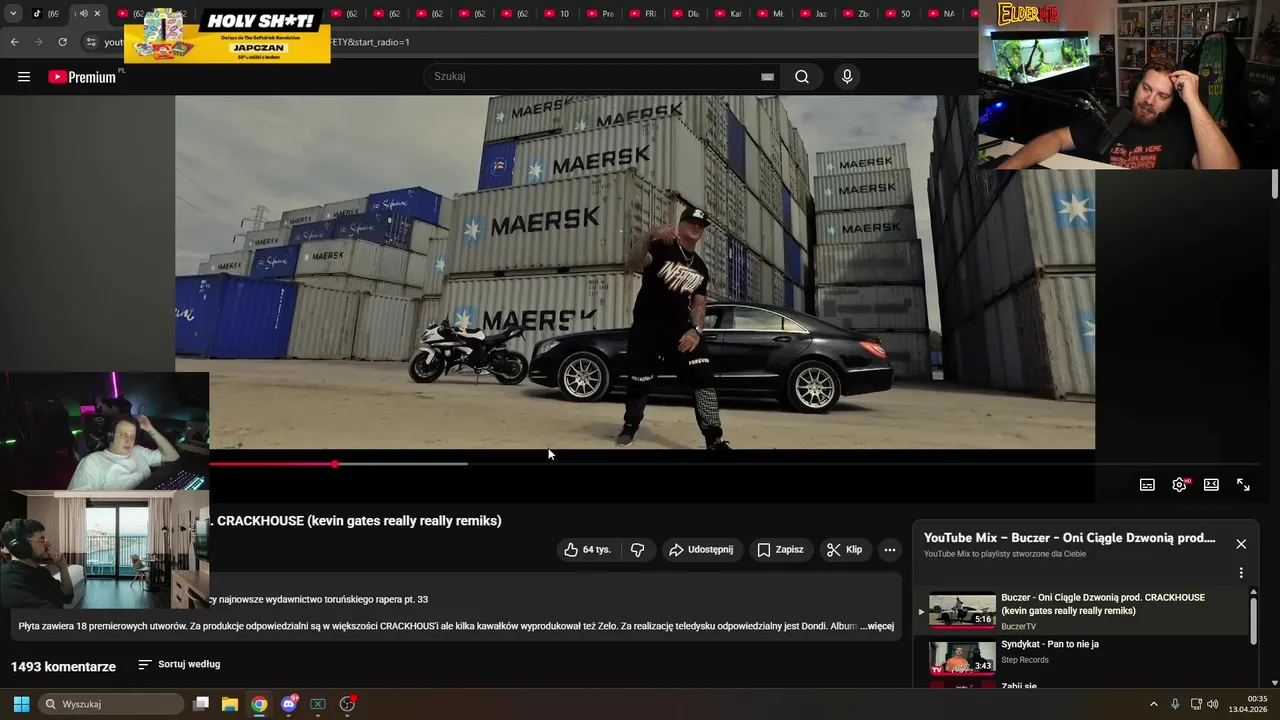Open File Explorer from the taskbar
The height and width of the screenshot is (720, 1280).
(x=230, y=704)
